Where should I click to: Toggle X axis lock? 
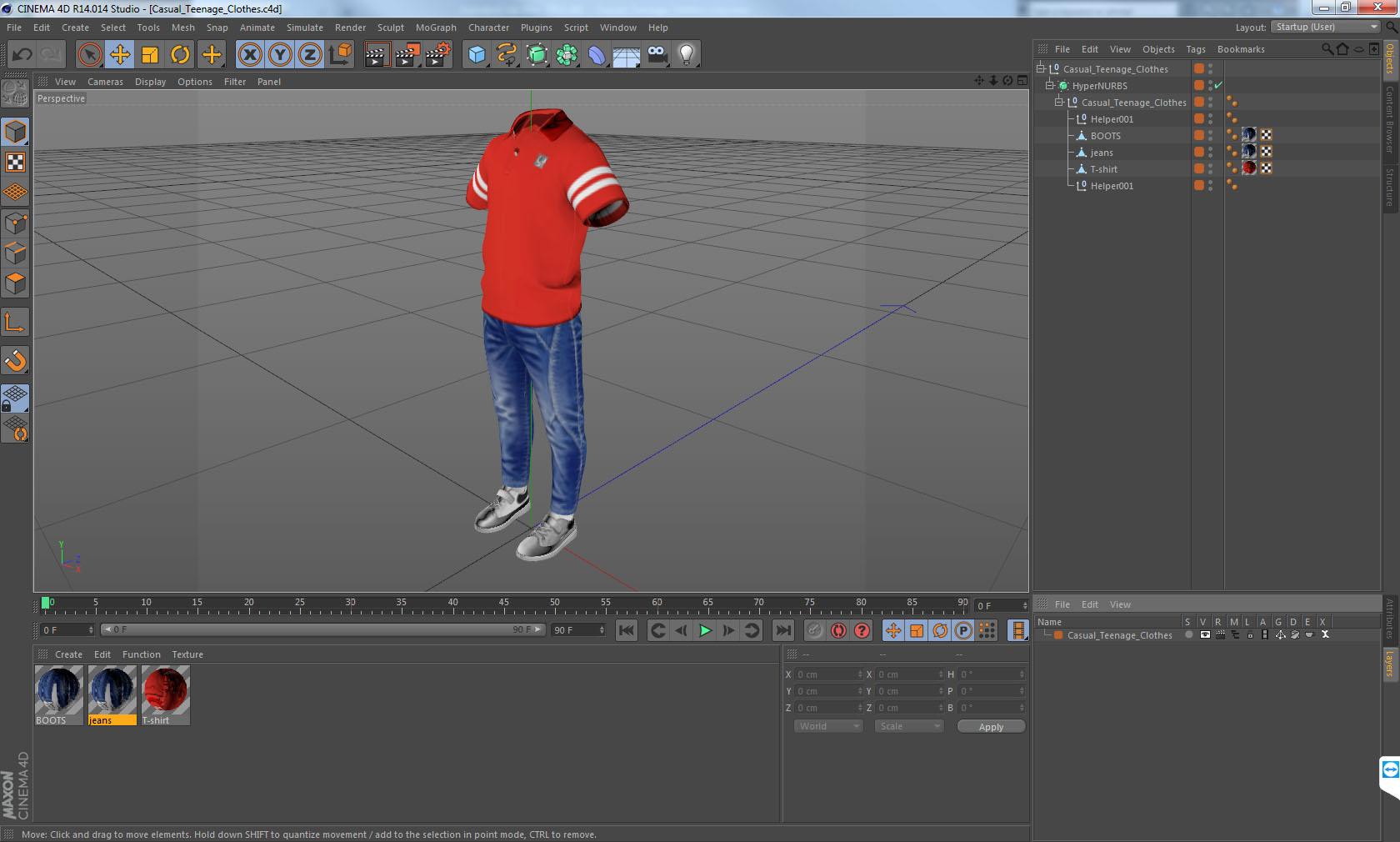pos(249,55)
